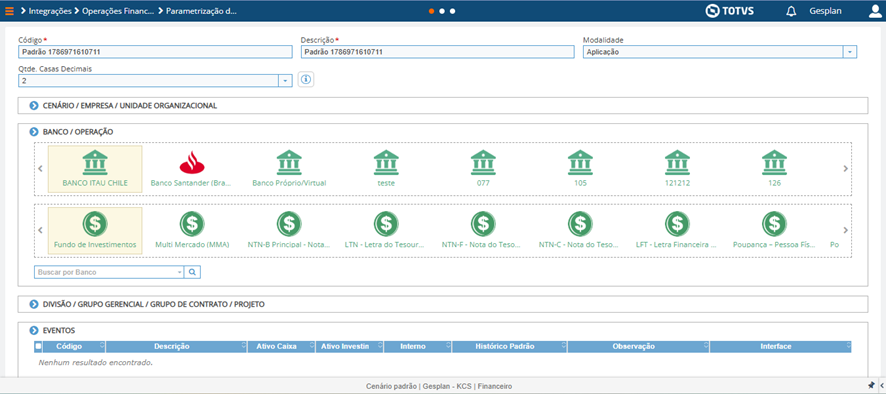Open Qtde. Casas Decimais dropdown
The height and width of the screenshot is (394, 886).
tap(285, 81)
